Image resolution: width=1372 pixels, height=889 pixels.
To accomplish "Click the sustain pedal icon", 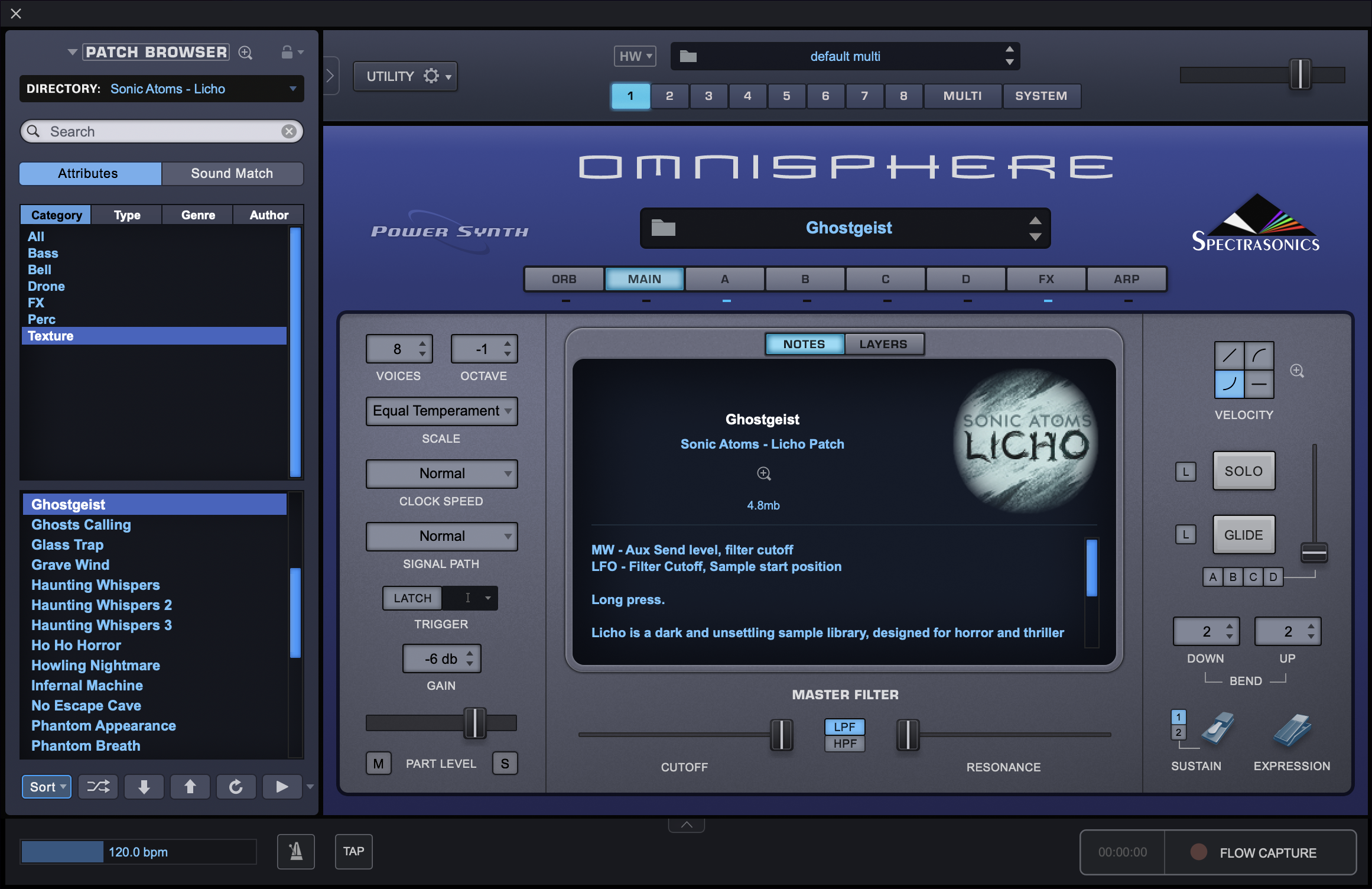I will (x=1217, y=728).
